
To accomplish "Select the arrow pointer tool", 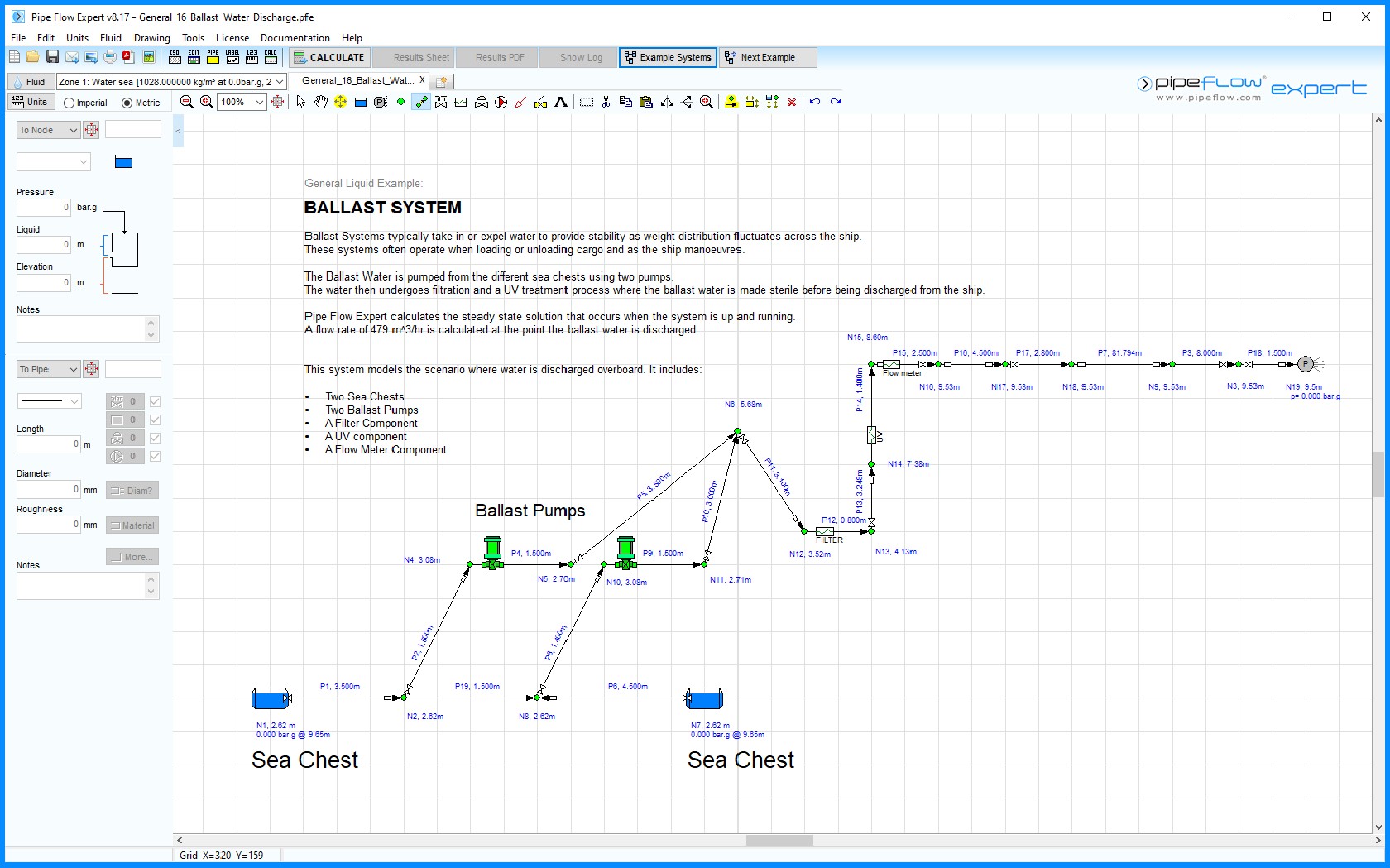I will pyautogui.click(x=301, y=102).
